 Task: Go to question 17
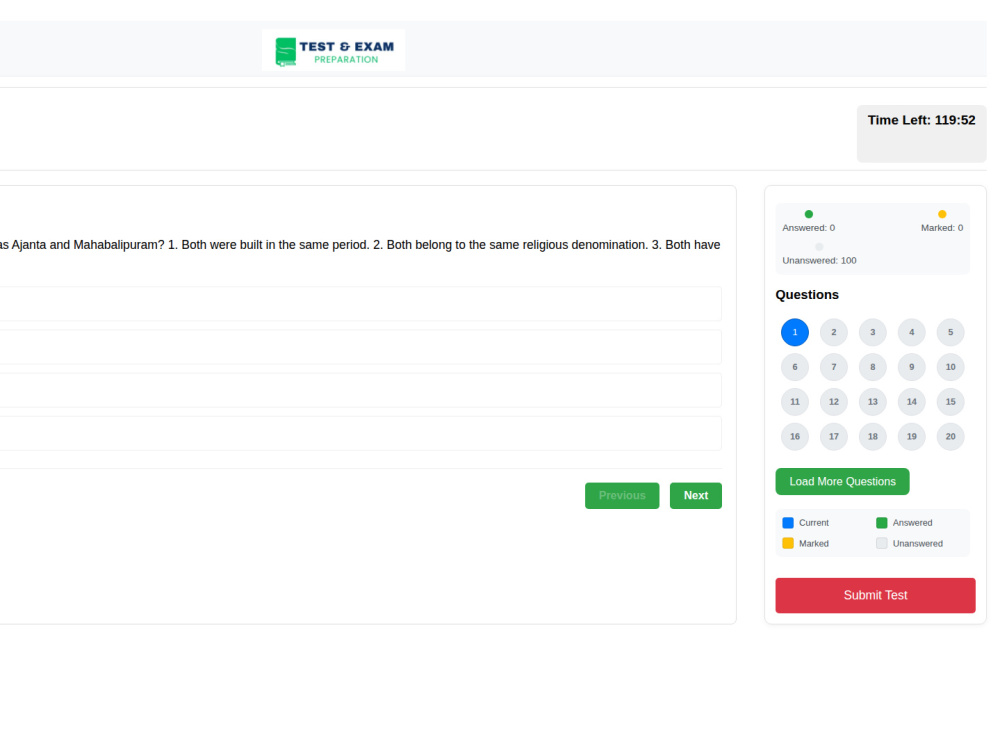tap(834, 437)
